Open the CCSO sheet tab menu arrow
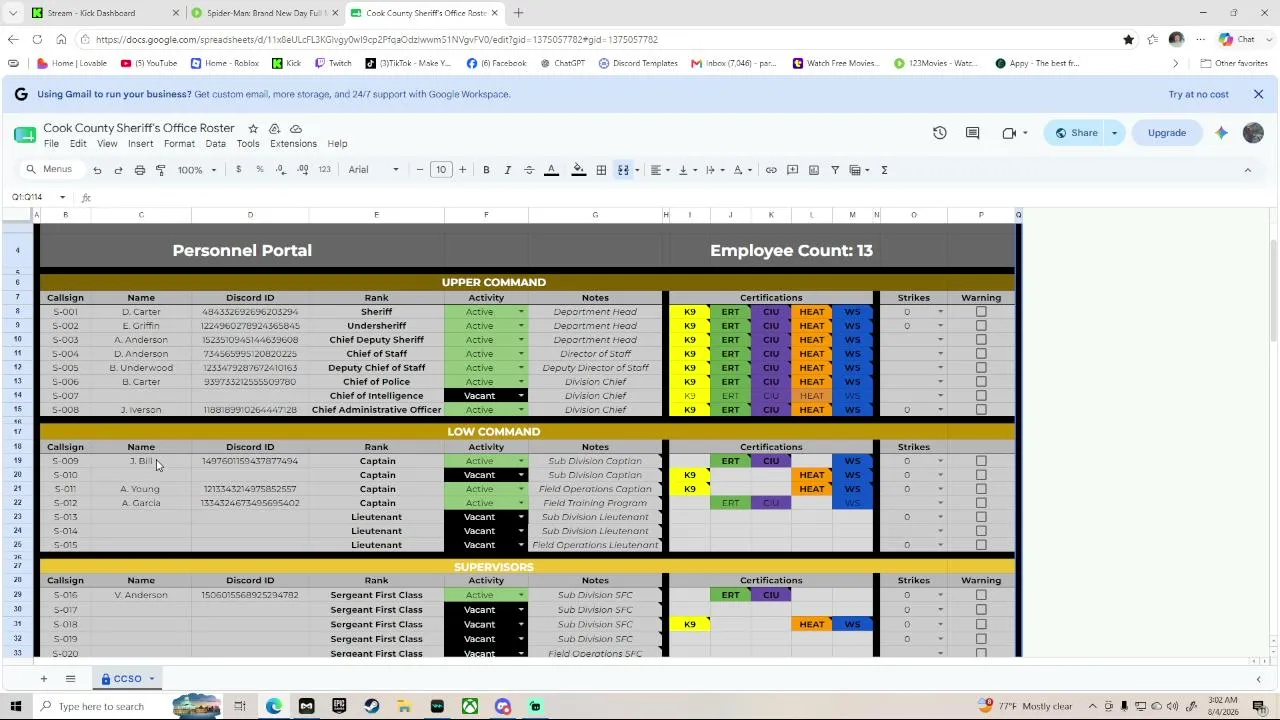 (x=152, y=679)
